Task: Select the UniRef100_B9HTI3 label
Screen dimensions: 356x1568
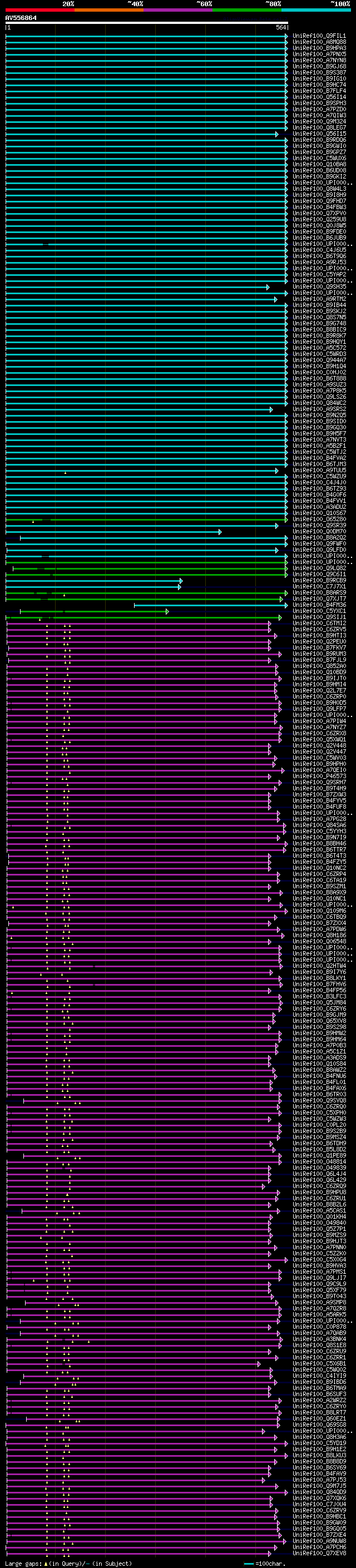Action: [x=319, y=635]
